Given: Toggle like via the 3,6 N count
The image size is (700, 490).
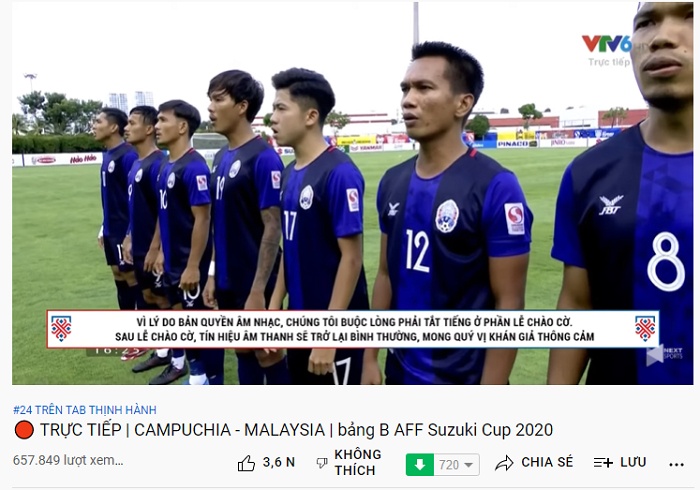Looking at the screenshot, I should [x=279, y=462].
